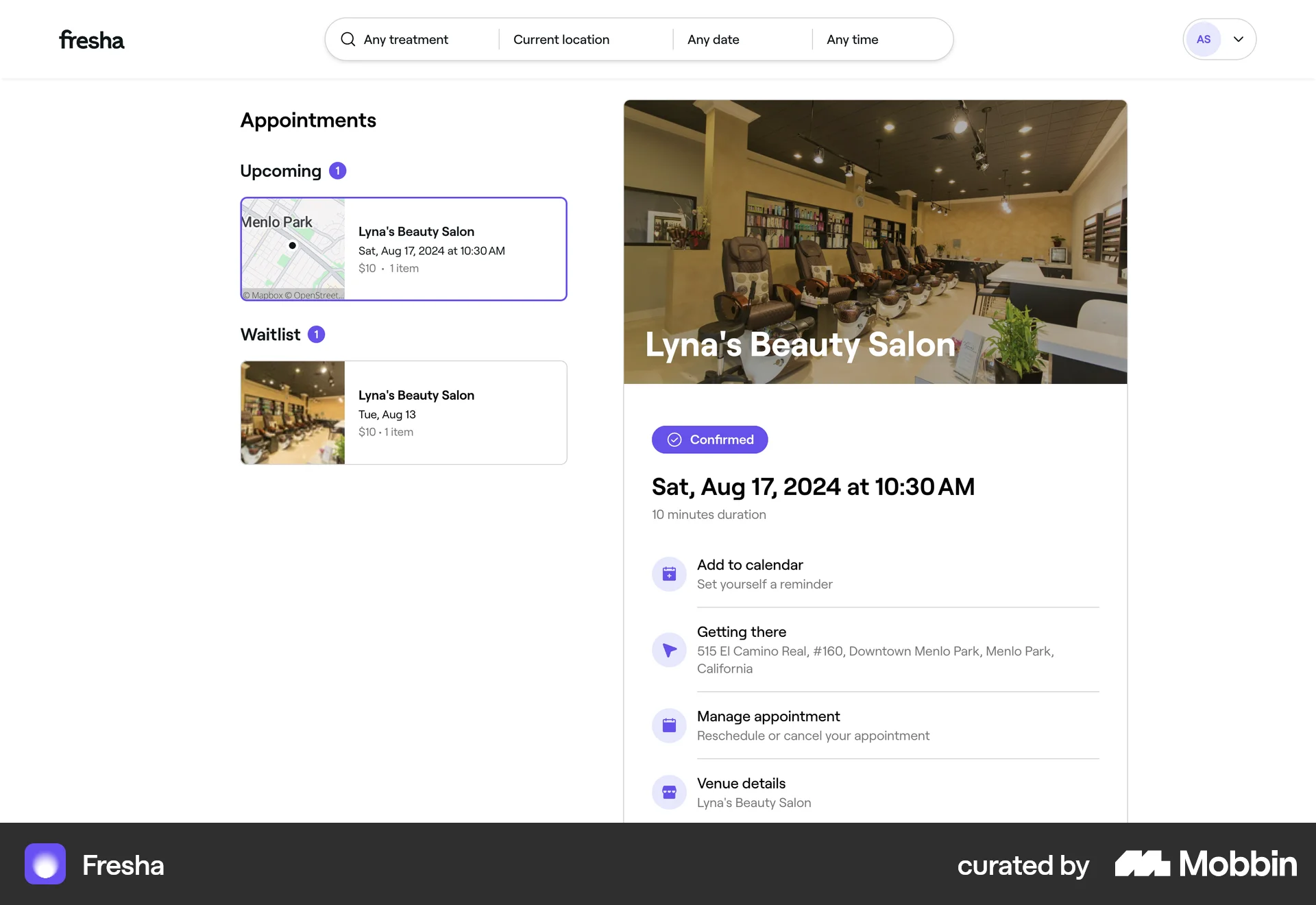Click the Manage appointment calendar icon
This screenshot has width=1316, height=905.
coord(669,725)
